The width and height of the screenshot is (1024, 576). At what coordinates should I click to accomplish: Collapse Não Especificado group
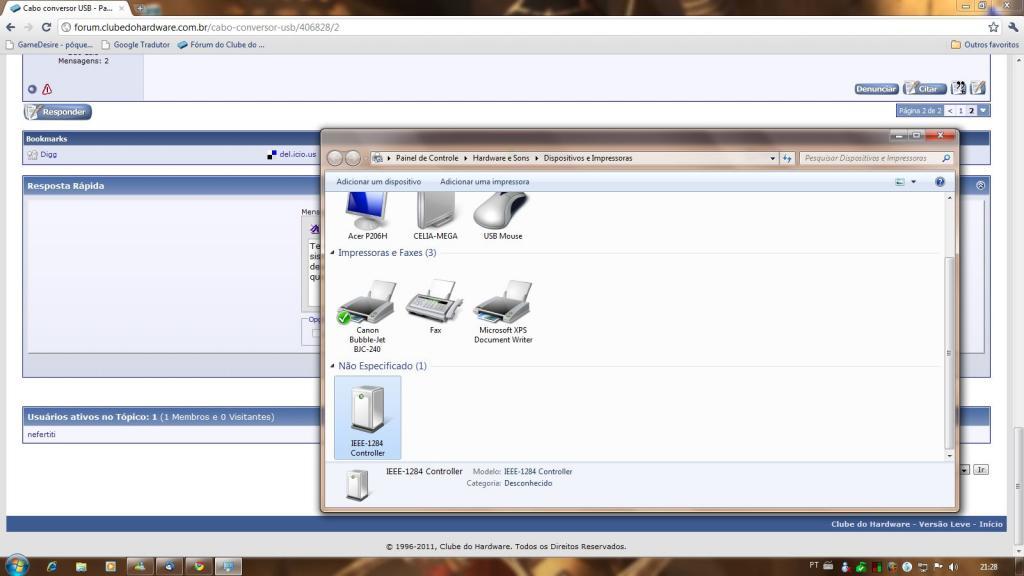click(332, 366)
